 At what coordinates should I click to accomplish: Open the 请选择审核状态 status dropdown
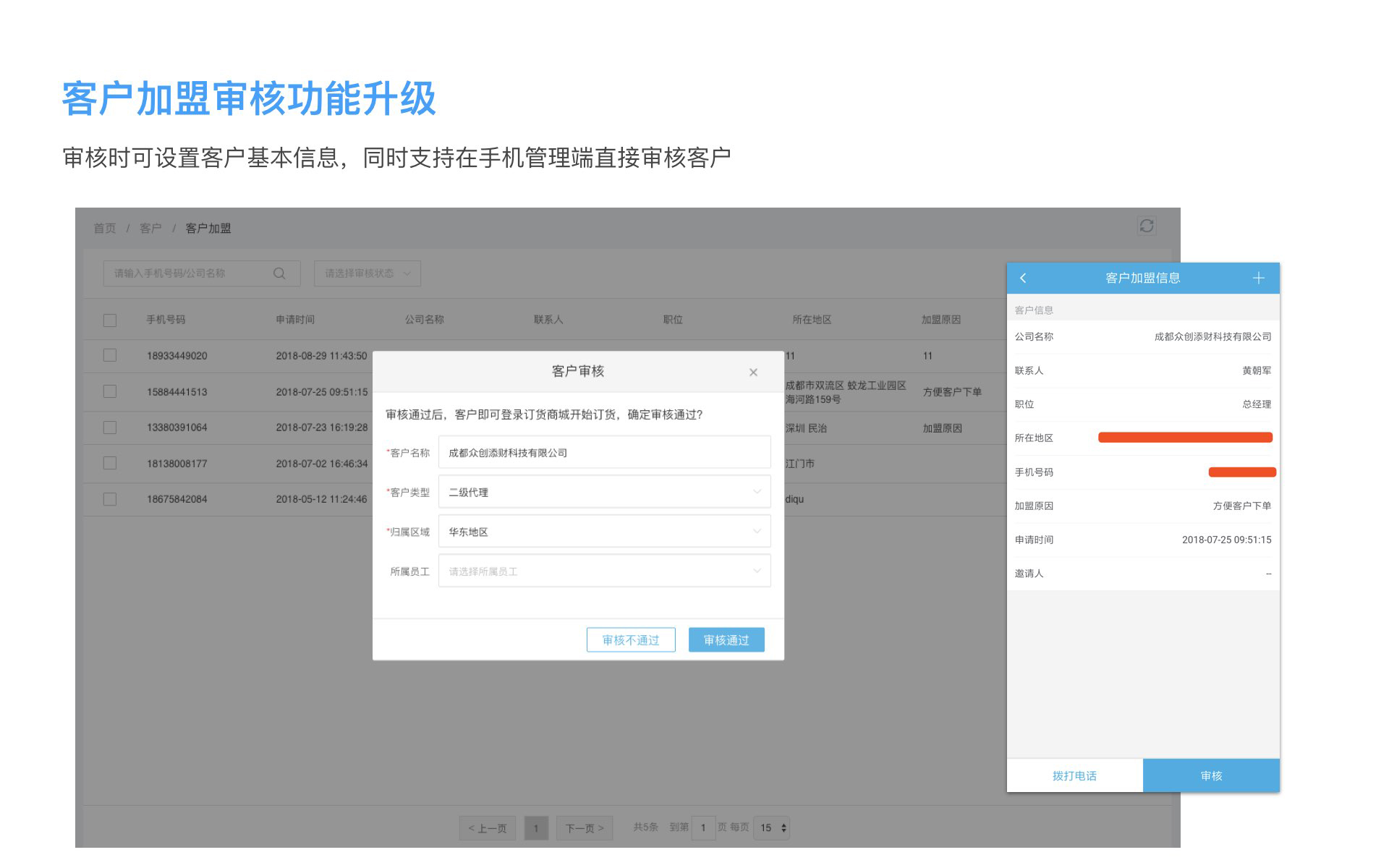click(368, 273)
